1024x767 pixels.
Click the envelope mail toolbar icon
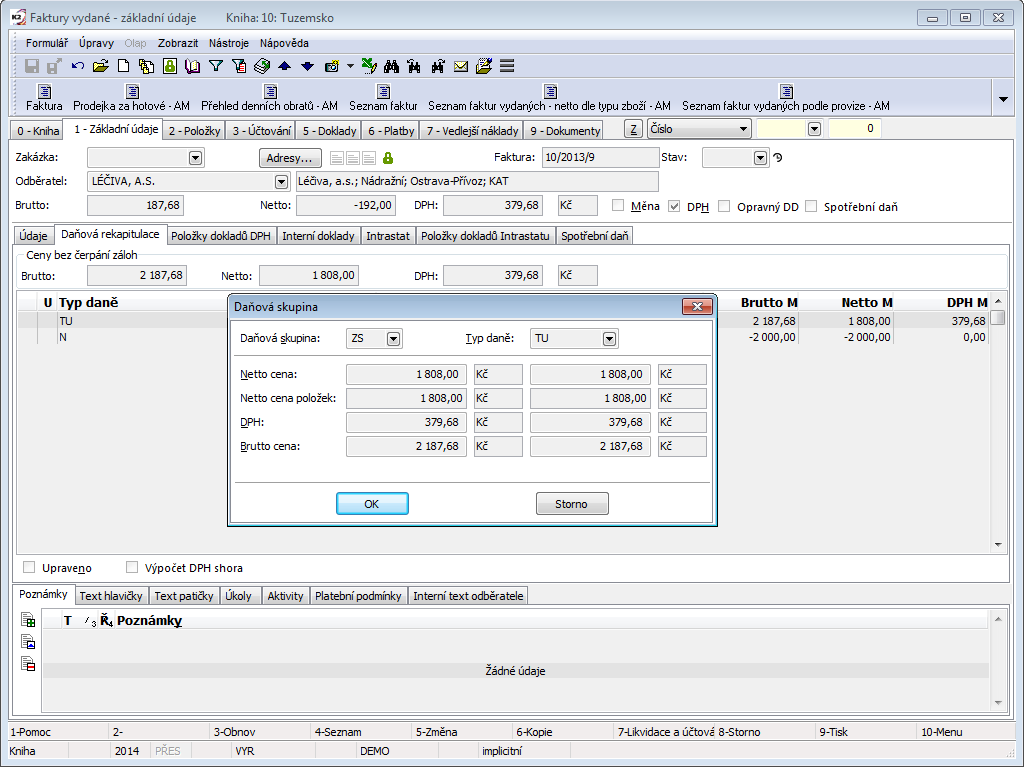click(x=461, y=66)
